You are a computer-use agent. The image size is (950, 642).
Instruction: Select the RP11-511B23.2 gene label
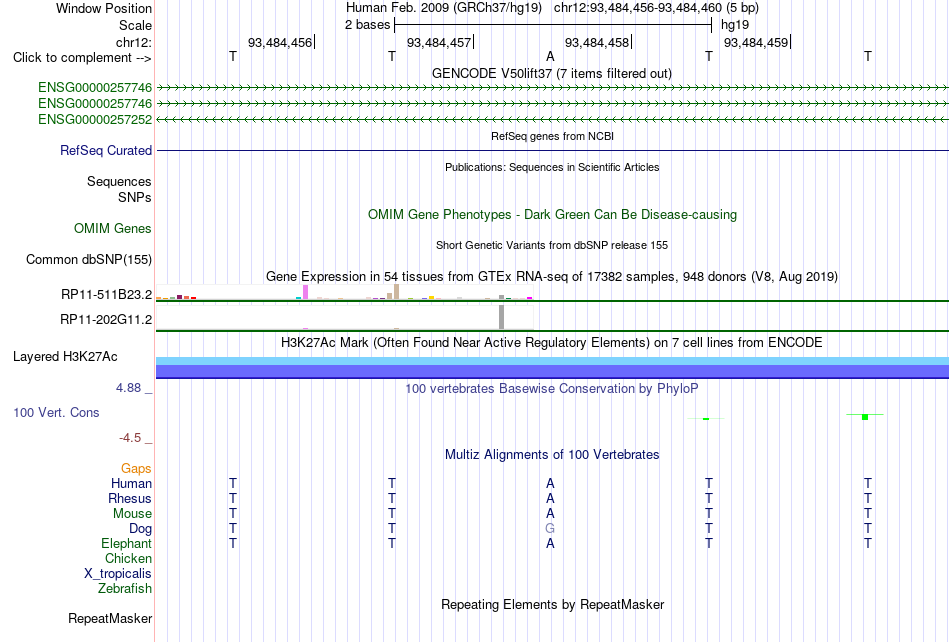(x=107, y=294)
